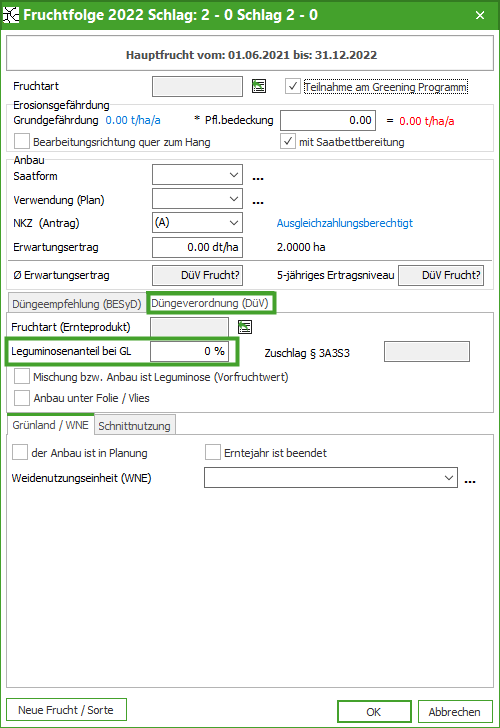Viewport: 500px width, 728px height.
Task: Uncheck mit Saatbettbereitung
Action: (x=288, y=141)
